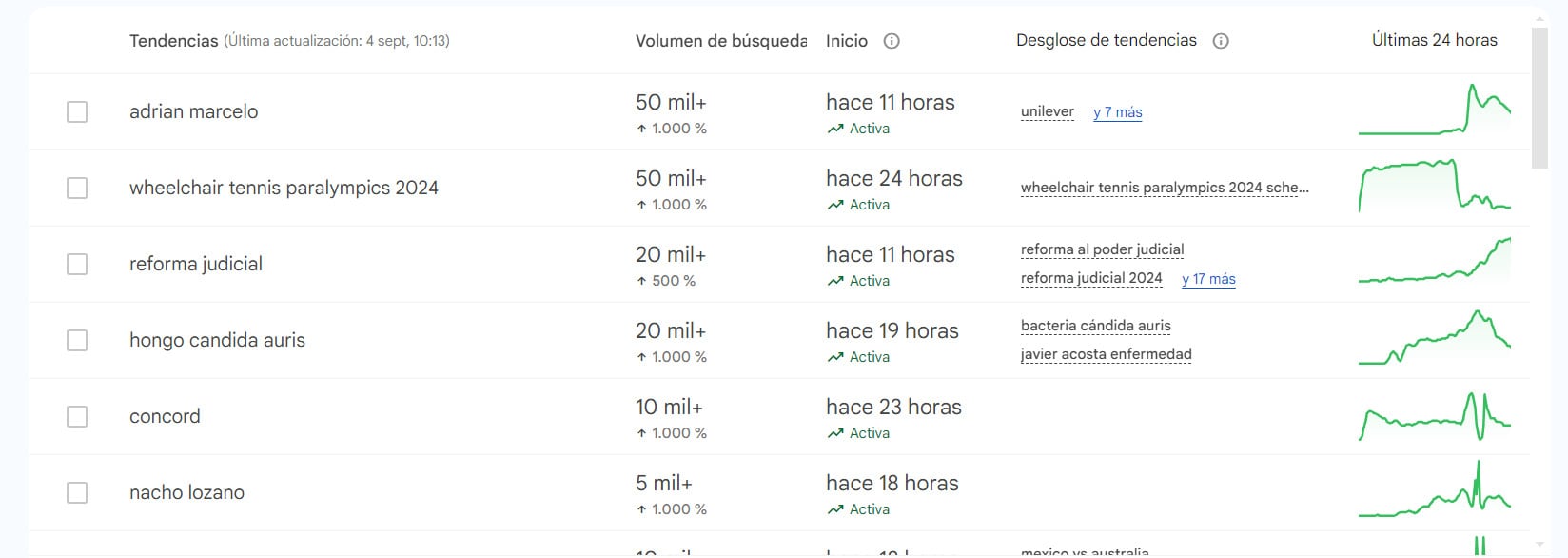Click the Activa trend icon for adrian marcelo
The image size is (1568, 558).
click(835, 129)
